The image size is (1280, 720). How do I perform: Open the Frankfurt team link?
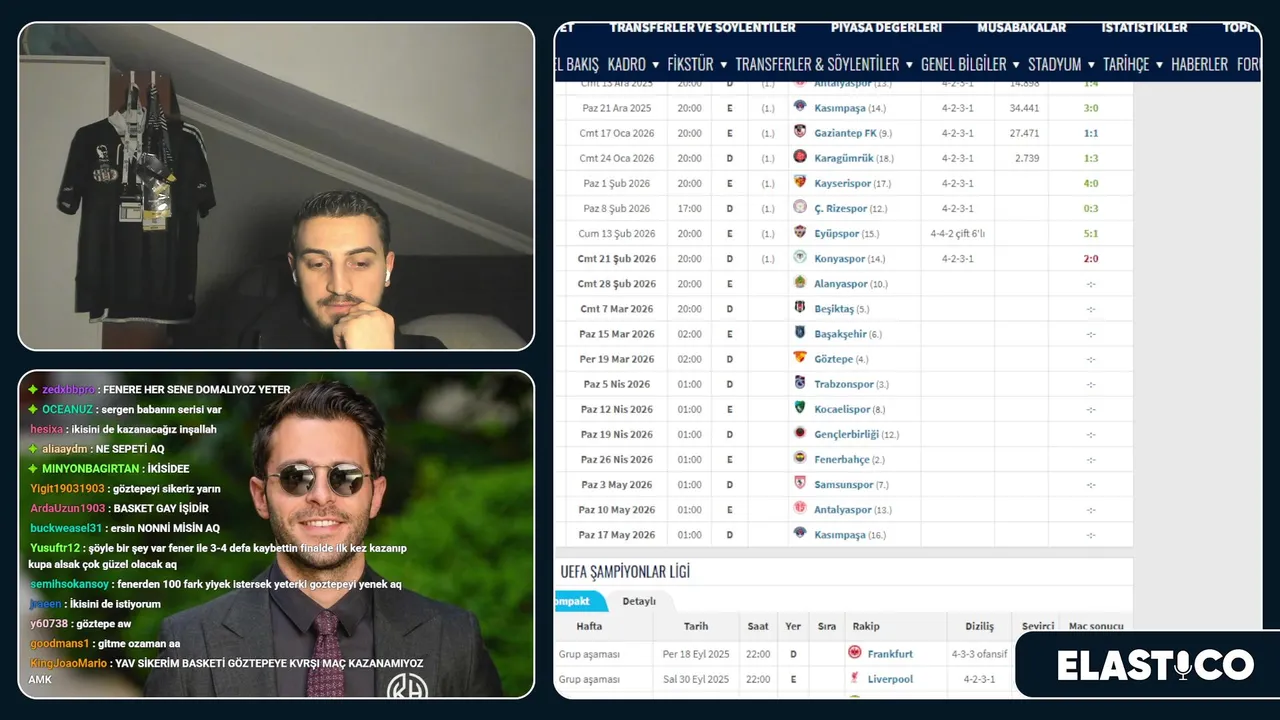click(x=890, y=654)
